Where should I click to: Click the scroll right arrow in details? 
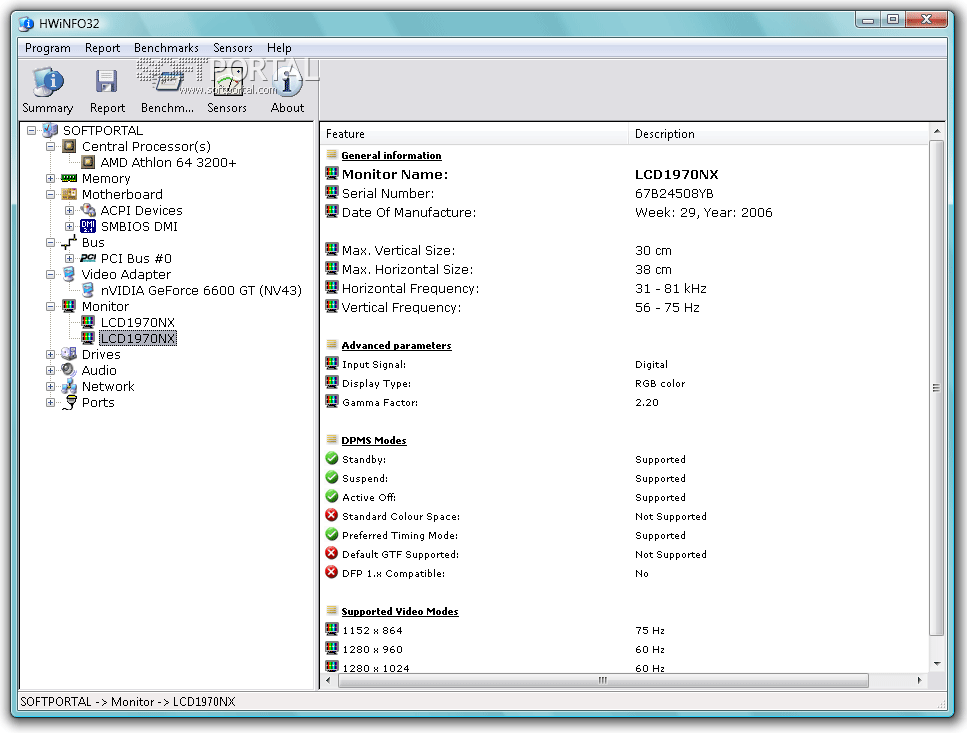[920, 681]
